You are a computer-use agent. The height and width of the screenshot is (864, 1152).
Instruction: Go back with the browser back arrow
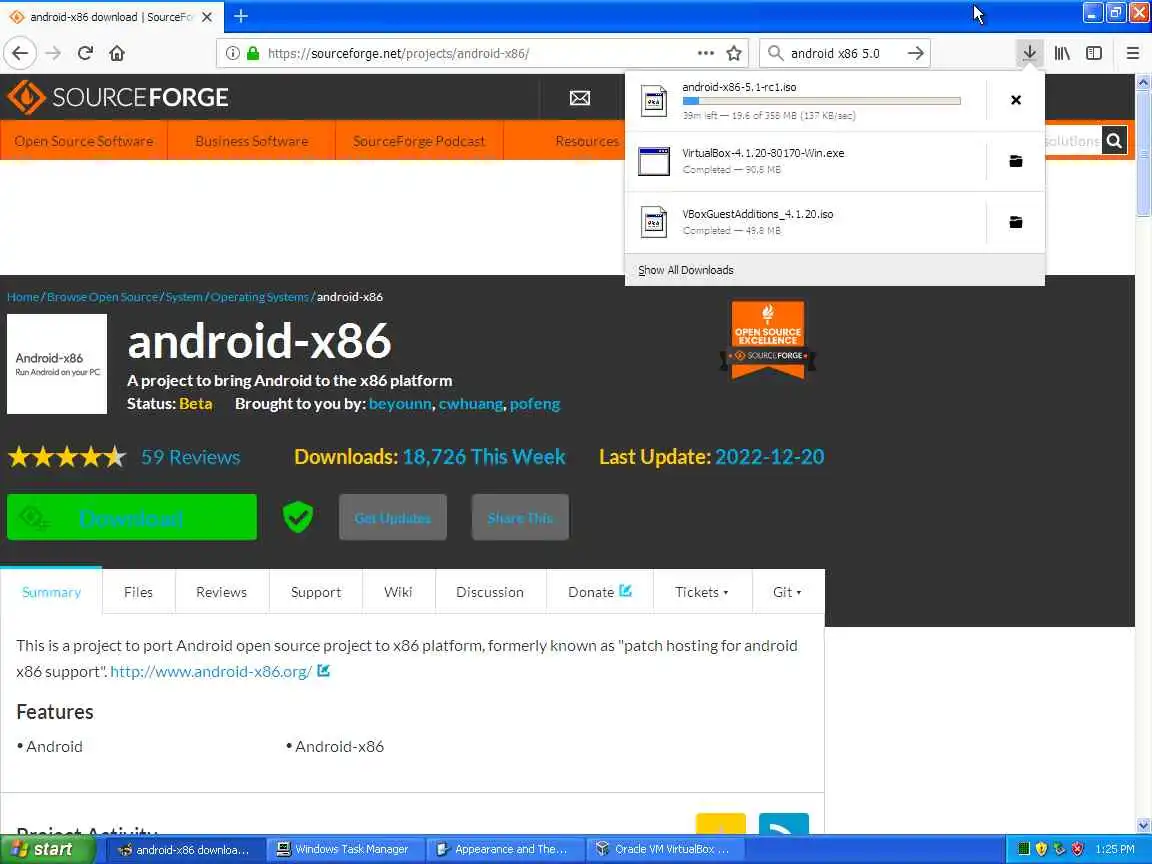pos(20,53)
